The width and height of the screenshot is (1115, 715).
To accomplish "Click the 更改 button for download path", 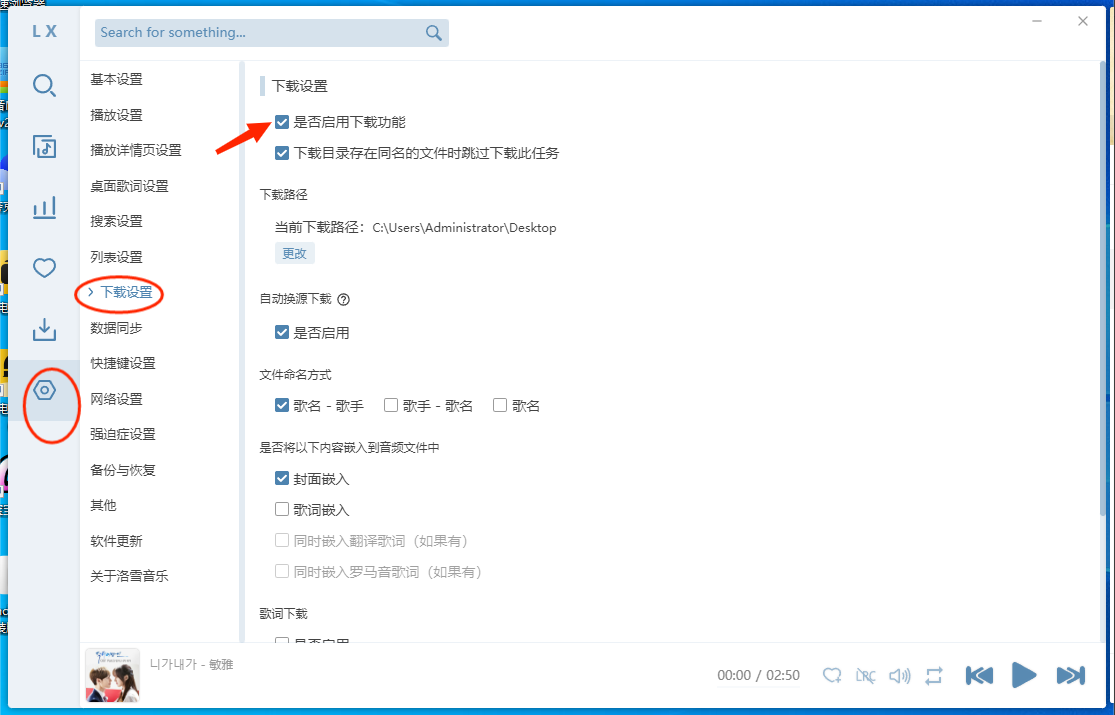I will (x=295, y=253).
